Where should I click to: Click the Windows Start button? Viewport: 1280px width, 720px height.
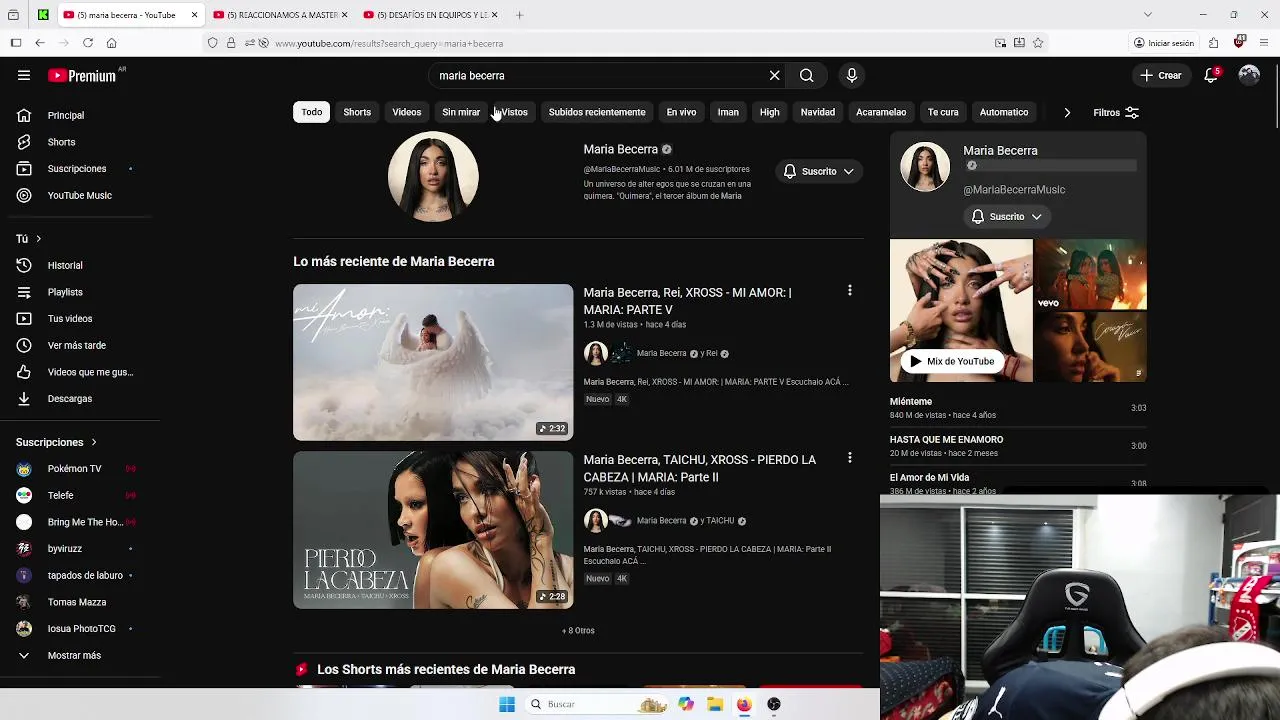pos(507,704)
